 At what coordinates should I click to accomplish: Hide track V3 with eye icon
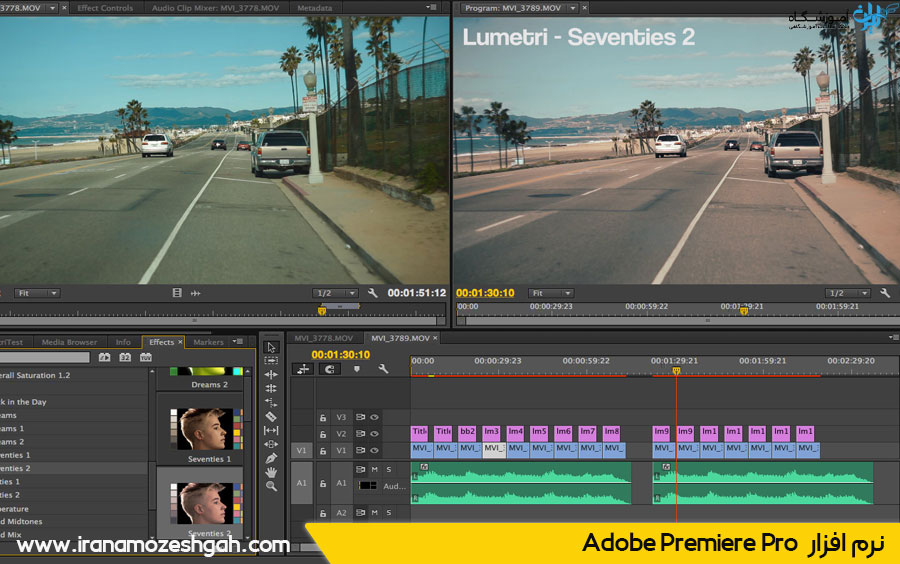[375, 417]
